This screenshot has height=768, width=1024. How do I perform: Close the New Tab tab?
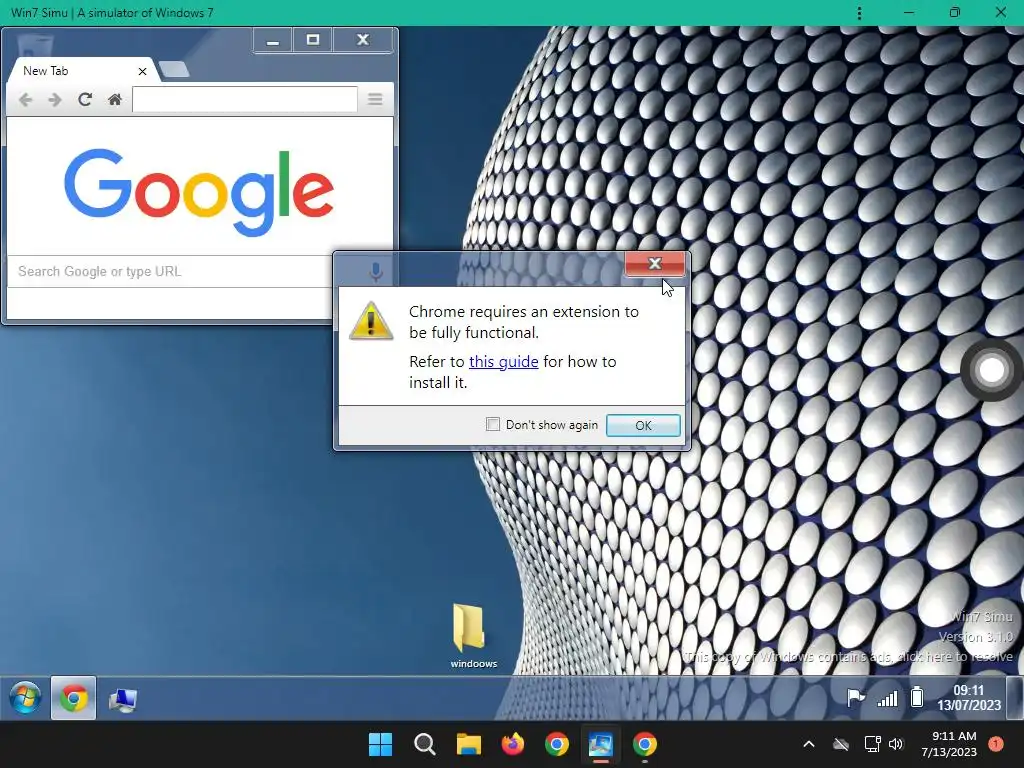tap(142, 71)
